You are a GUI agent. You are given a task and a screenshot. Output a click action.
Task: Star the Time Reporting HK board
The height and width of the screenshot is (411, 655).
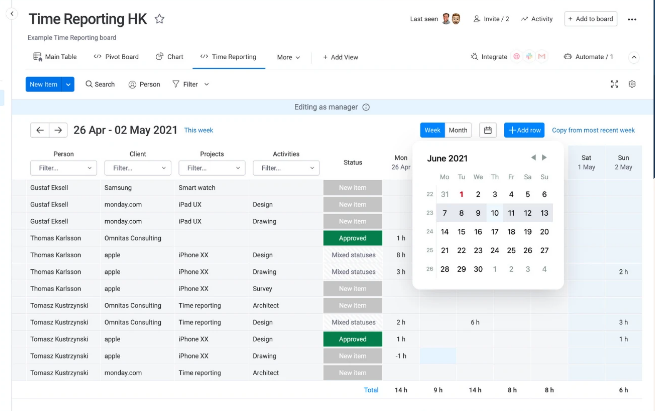click(x=159, y=19)
